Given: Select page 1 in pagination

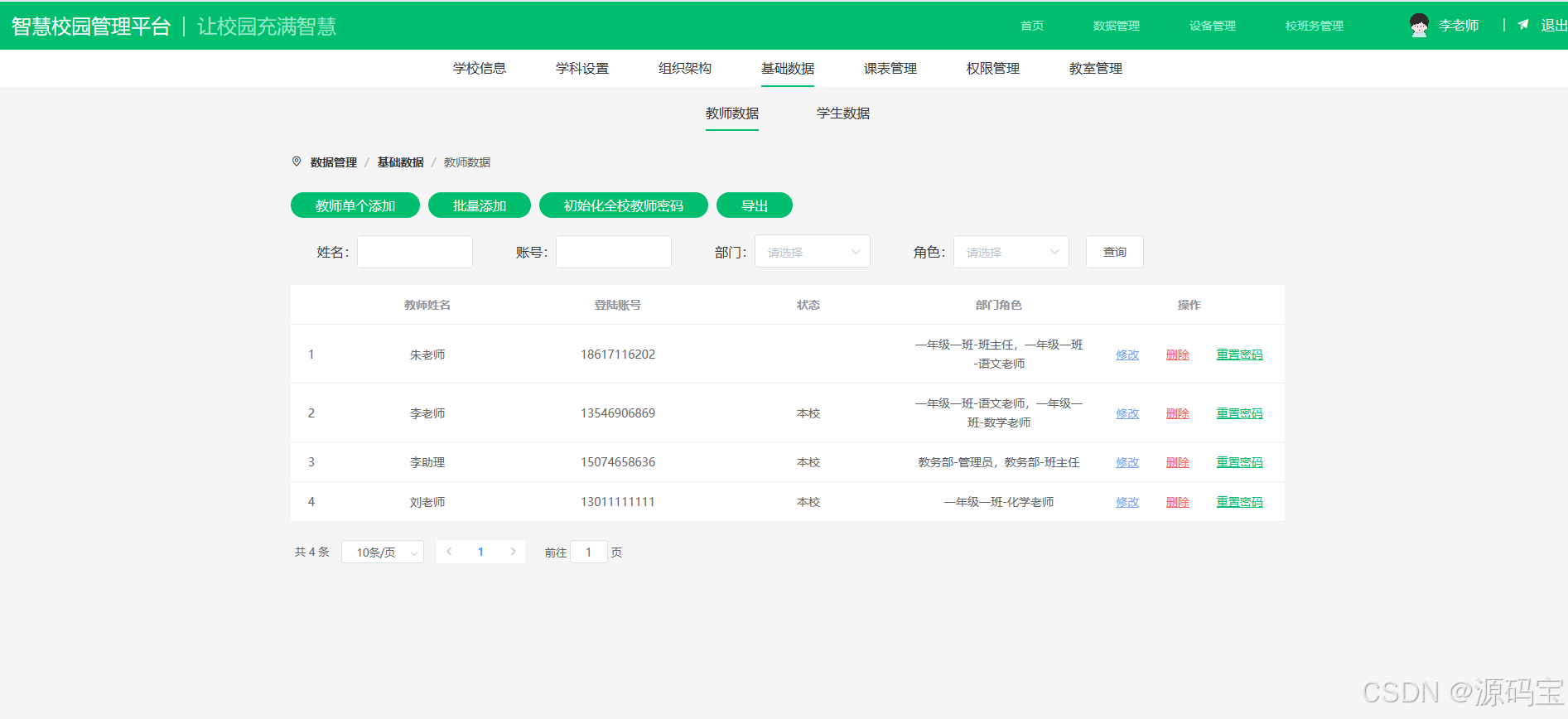Looking at the screenshot, I should (480, 552).
